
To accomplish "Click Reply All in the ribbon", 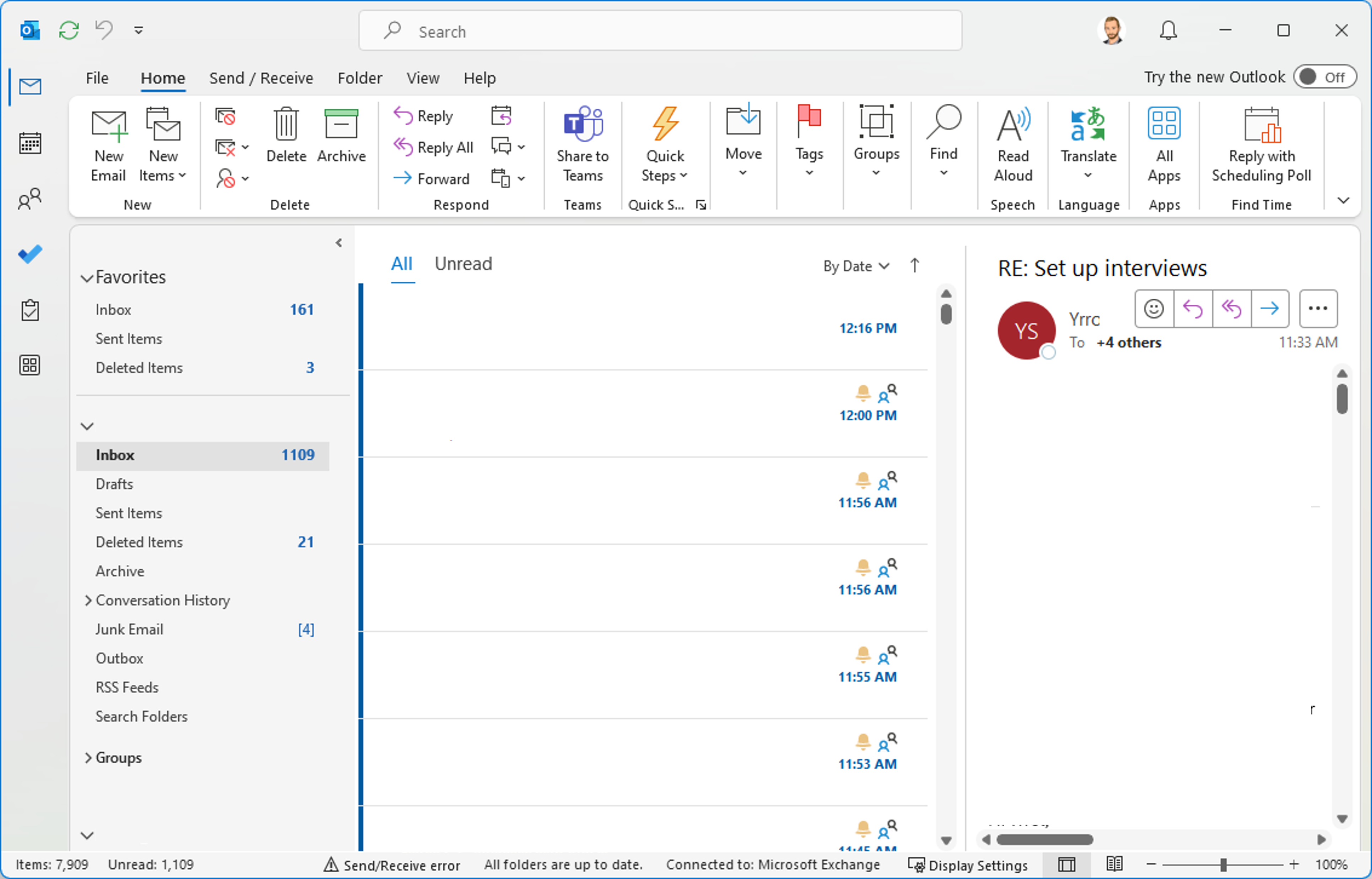I will [x=434, y=147].
